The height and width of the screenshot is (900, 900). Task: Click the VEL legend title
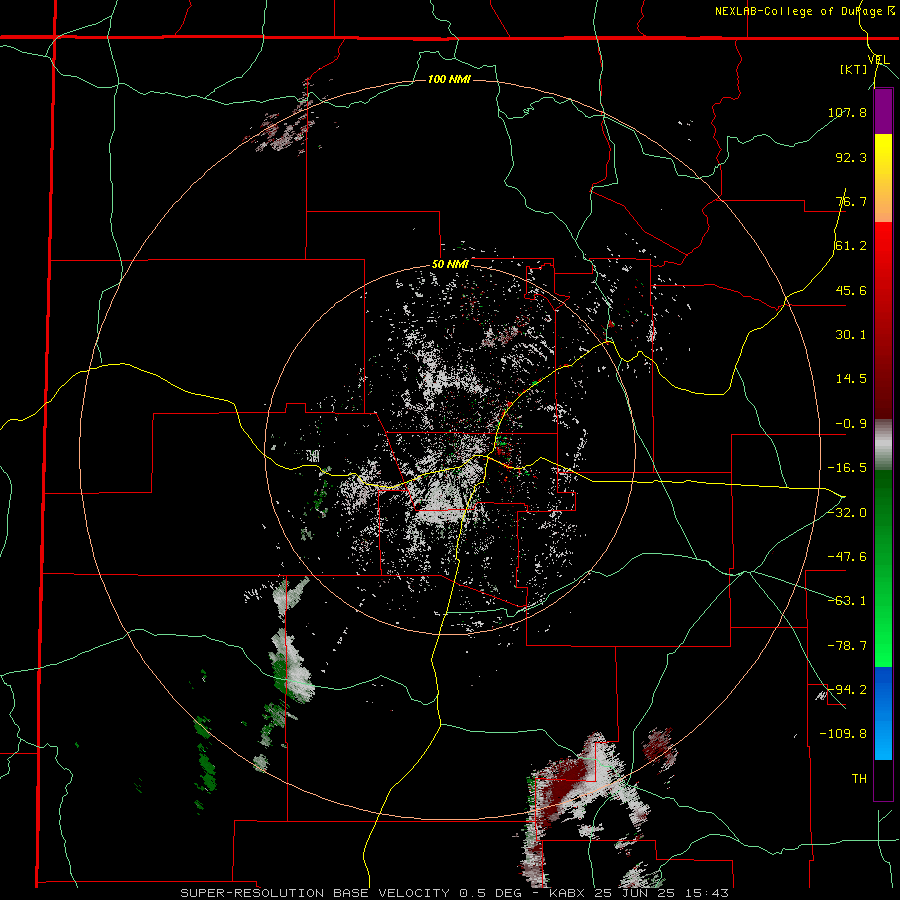pyautogui.click(x=878, y=60)
